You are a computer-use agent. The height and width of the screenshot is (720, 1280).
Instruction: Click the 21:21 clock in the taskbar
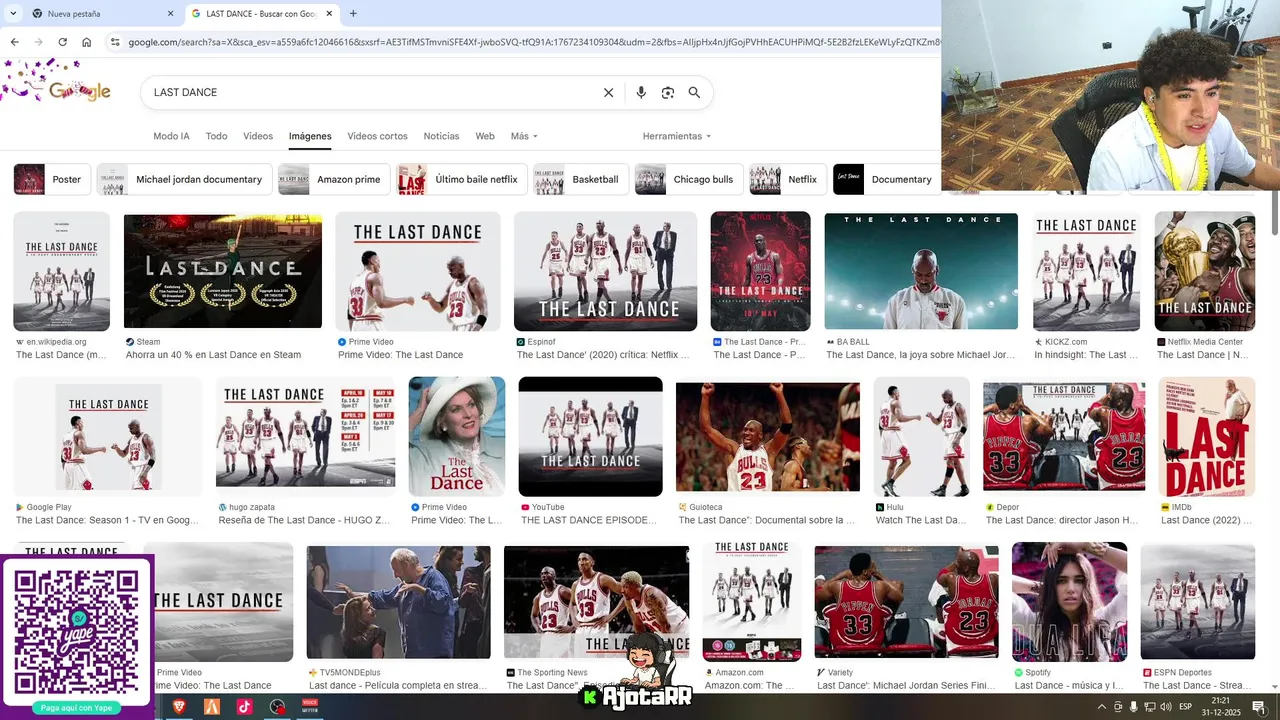pyautogui.click(x=1220, y=700)
